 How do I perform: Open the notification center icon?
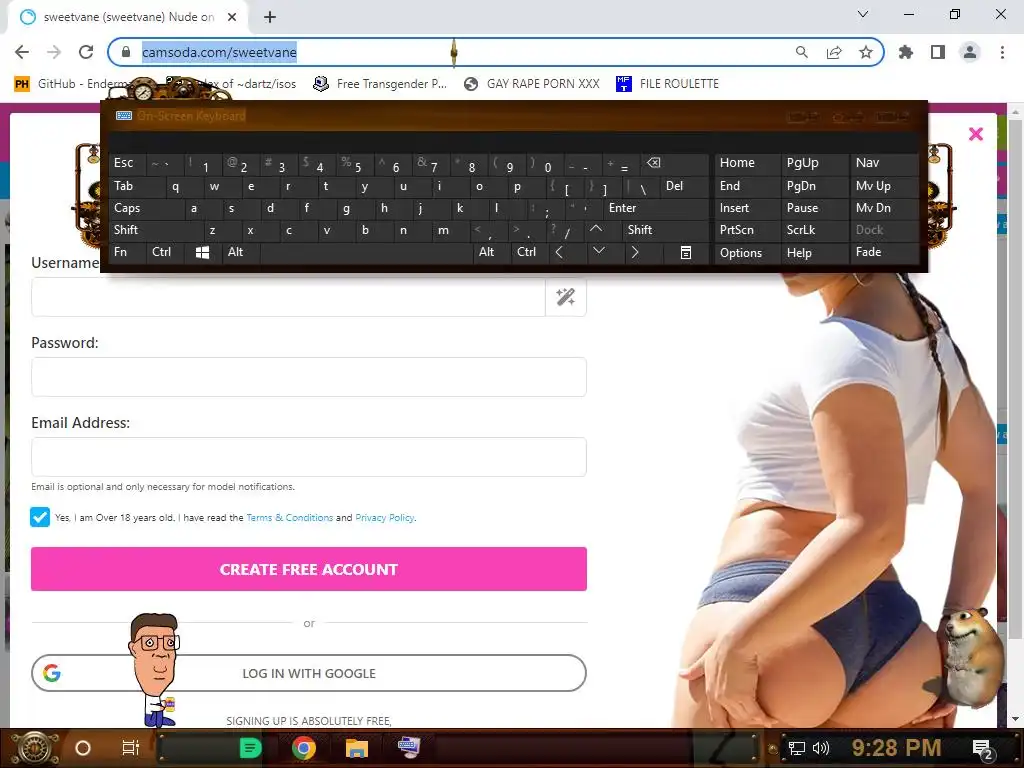pos(982,748)
